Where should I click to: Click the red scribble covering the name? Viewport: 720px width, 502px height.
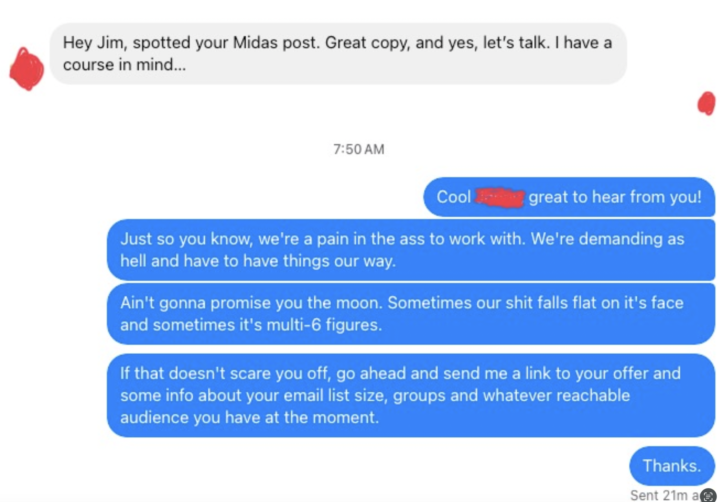499,198
